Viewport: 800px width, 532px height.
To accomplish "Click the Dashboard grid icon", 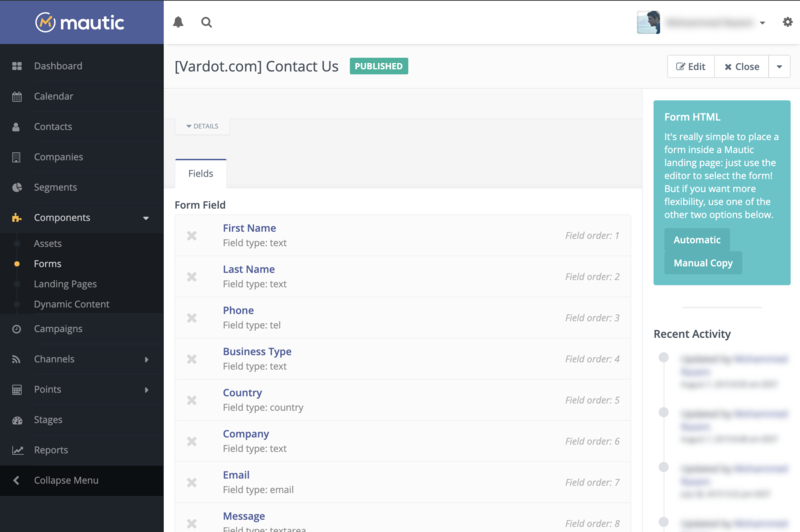I will 17,66.
